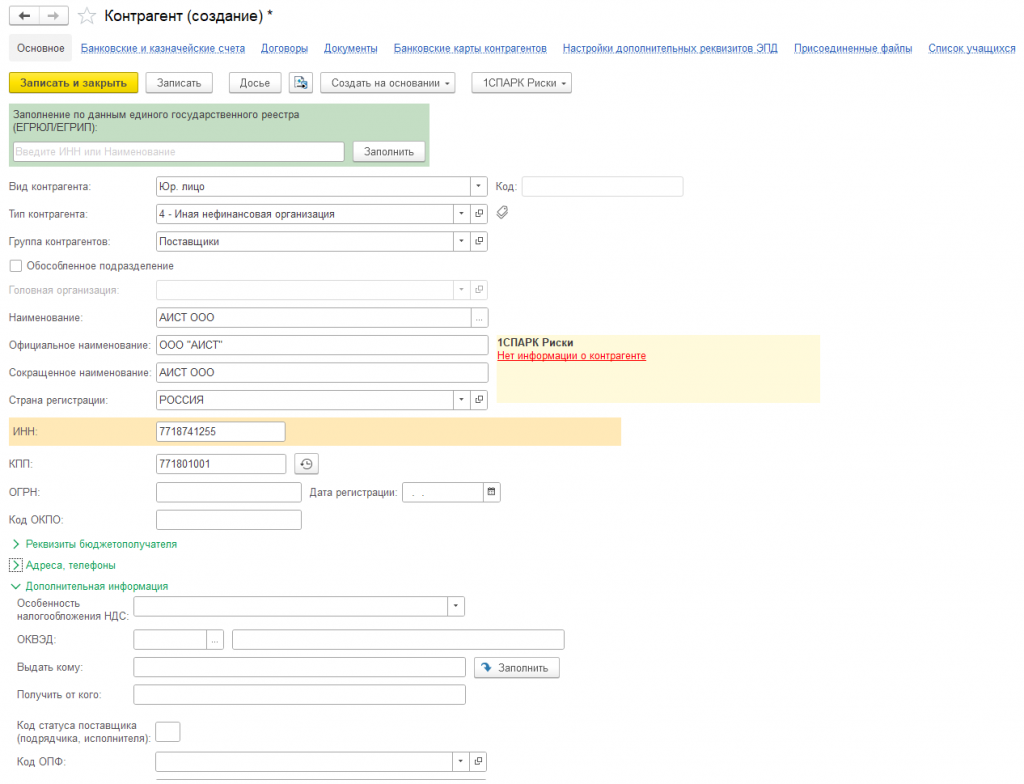This screenshot has width=1024, height=784.
Task: Click the Досье button
Action: pos(255,83)
